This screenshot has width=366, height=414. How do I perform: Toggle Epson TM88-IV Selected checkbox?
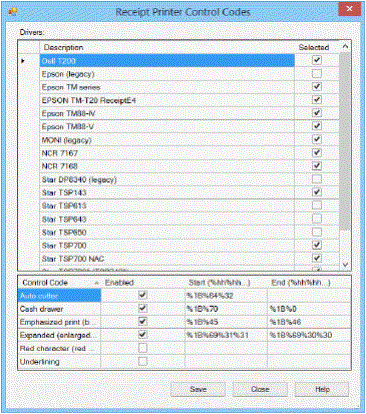(x=317, y=113)
